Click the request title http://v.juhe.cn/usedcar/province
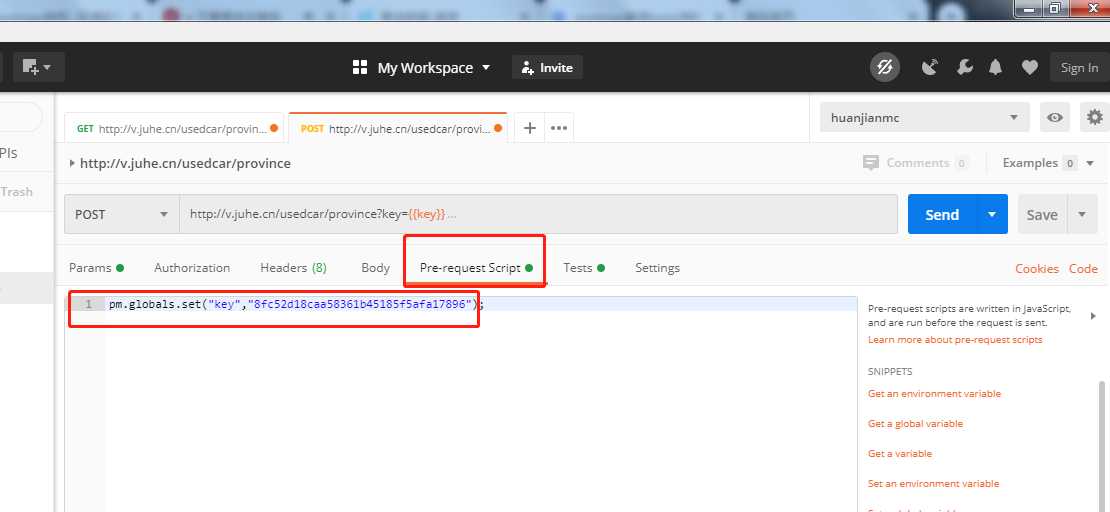 tap(185, 163)
